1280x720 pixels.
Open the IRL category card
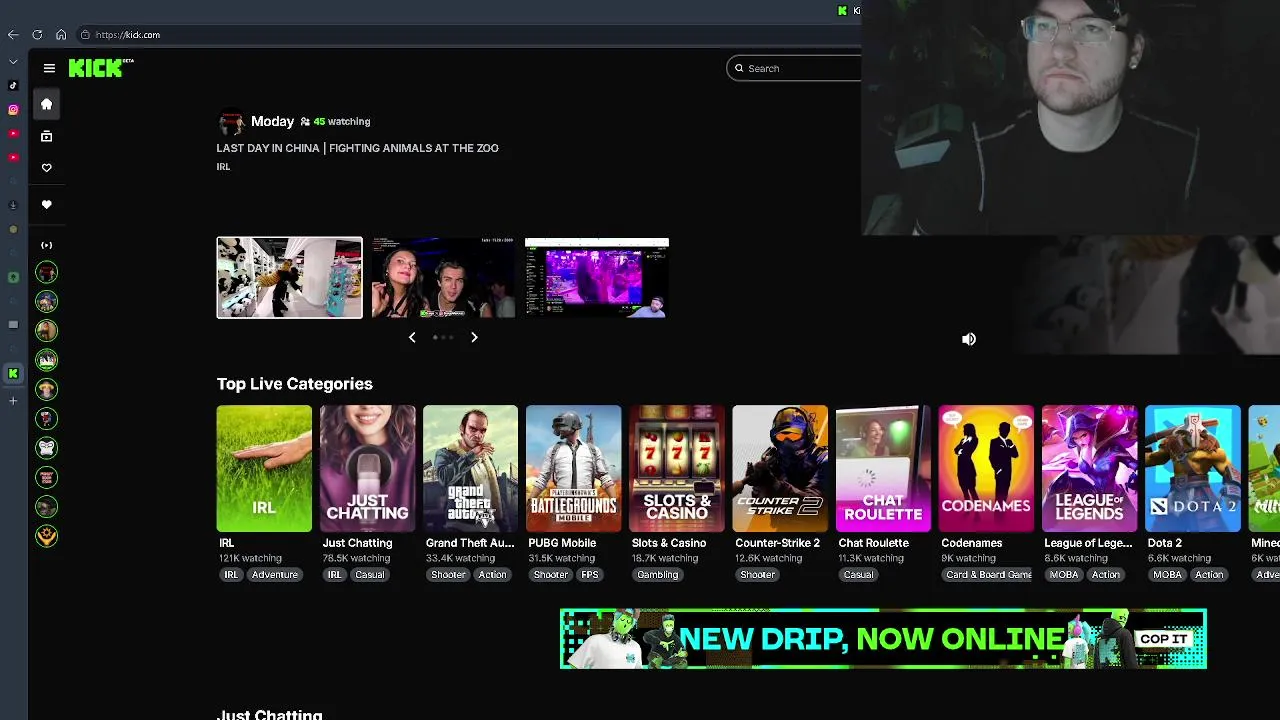[264, 468]
